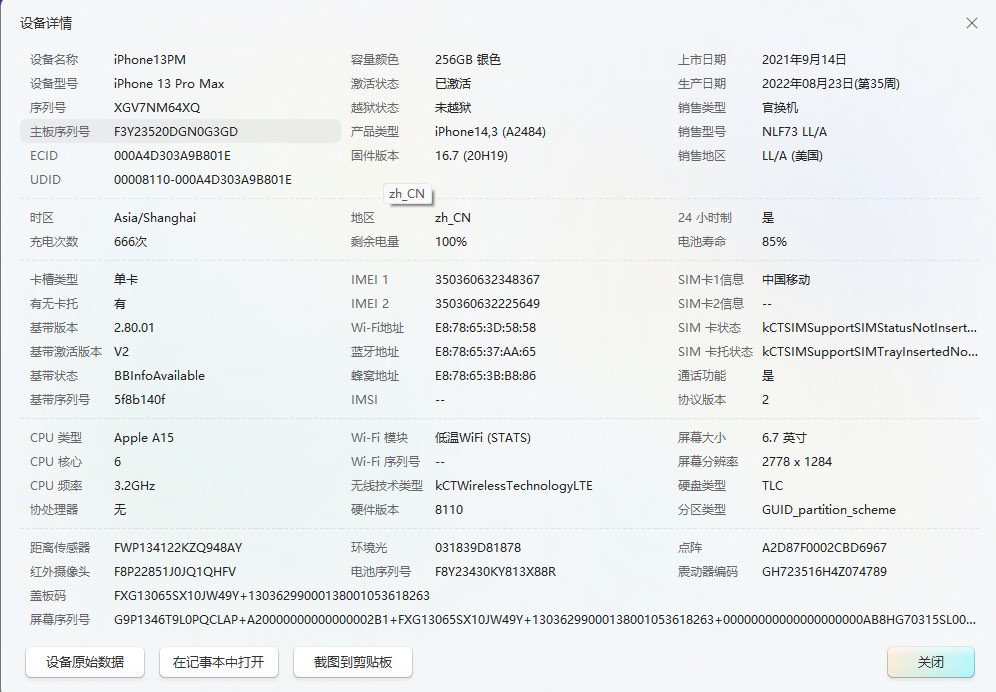The width and height of the screenshot is (996, 692).
Task: Copy a screenshot with 截图到剪贴板
Action: click(353, 661)
